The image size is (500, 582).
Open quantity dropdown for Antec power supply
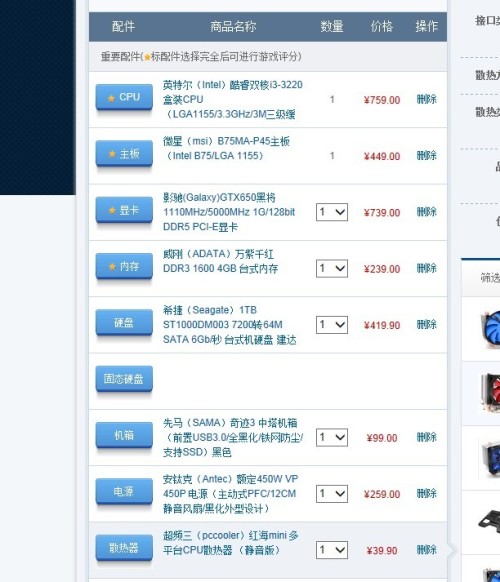point(332,494)
